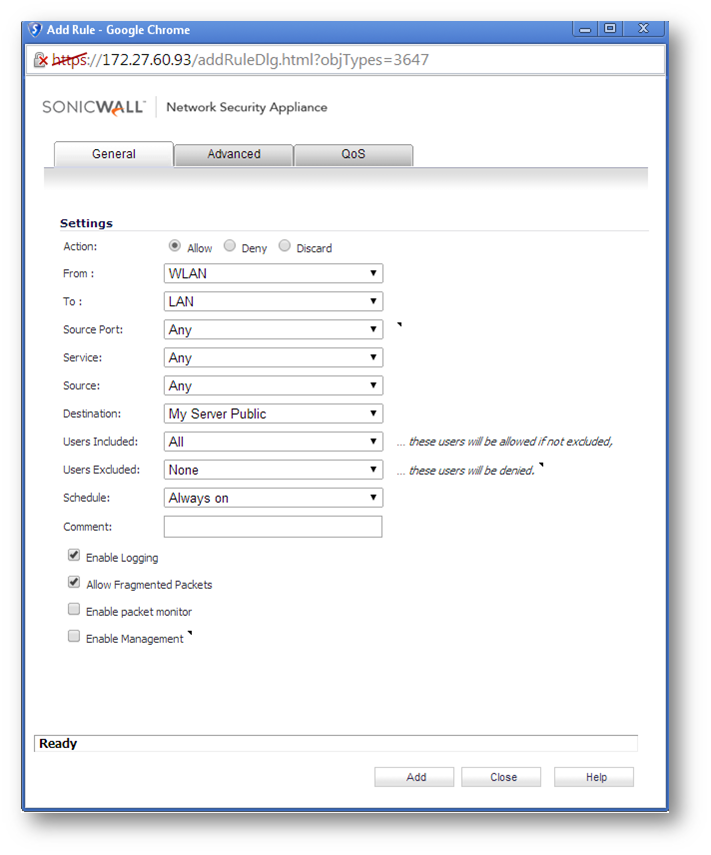711x855 pixels.
Task: Open the Schedule dropdown list
Action: [273, 498]
